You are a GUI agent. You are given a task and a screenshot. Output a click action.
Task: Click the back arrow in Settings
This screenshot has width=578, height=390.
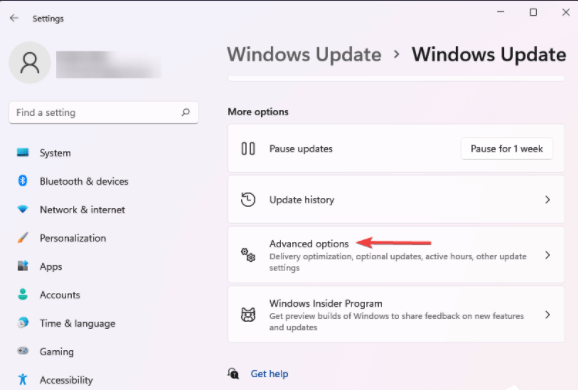tap(14, 18)
